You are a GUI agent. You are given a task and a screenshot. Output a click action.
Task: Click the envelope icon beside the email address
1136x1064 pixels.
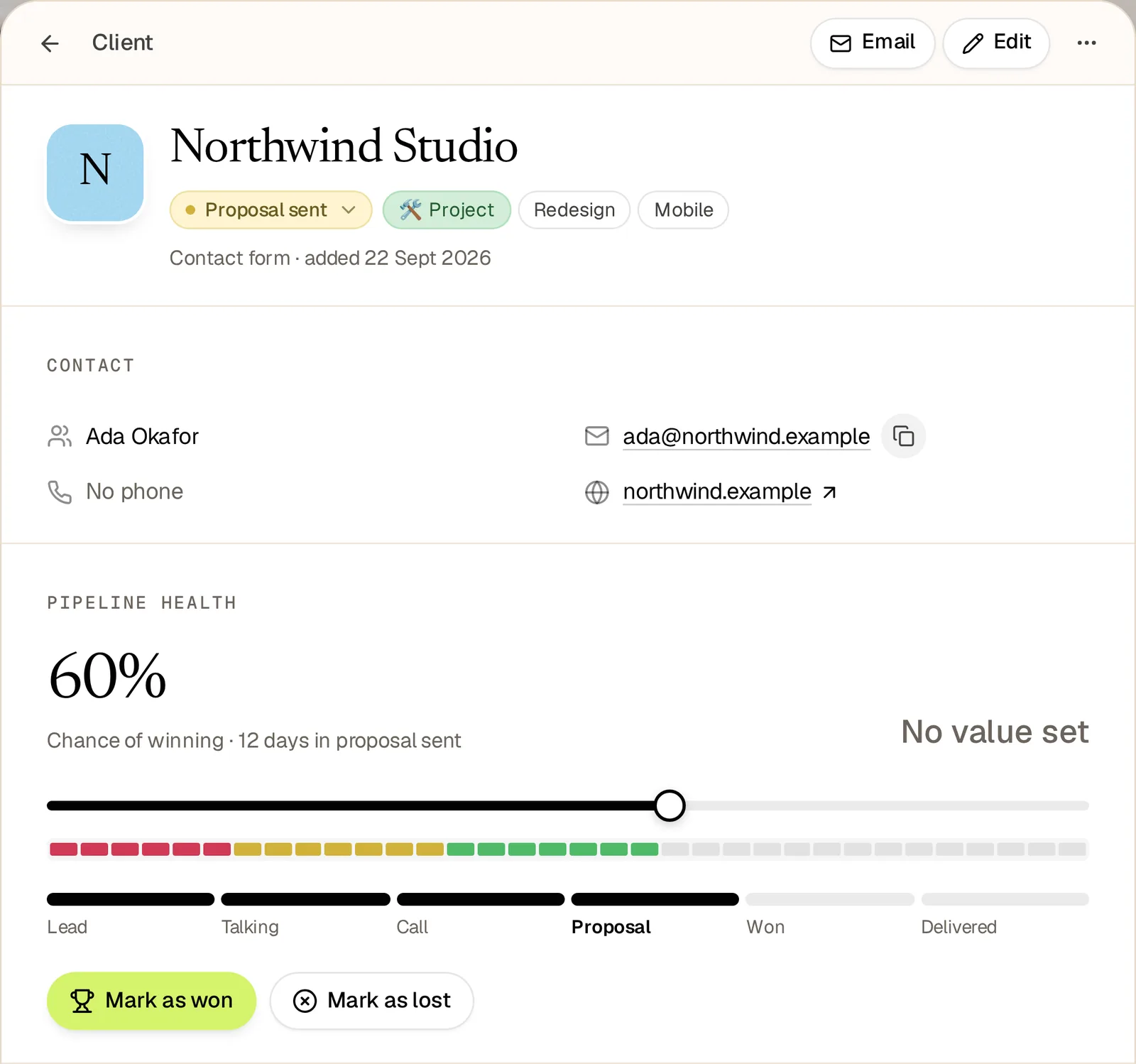pos(597,436)
